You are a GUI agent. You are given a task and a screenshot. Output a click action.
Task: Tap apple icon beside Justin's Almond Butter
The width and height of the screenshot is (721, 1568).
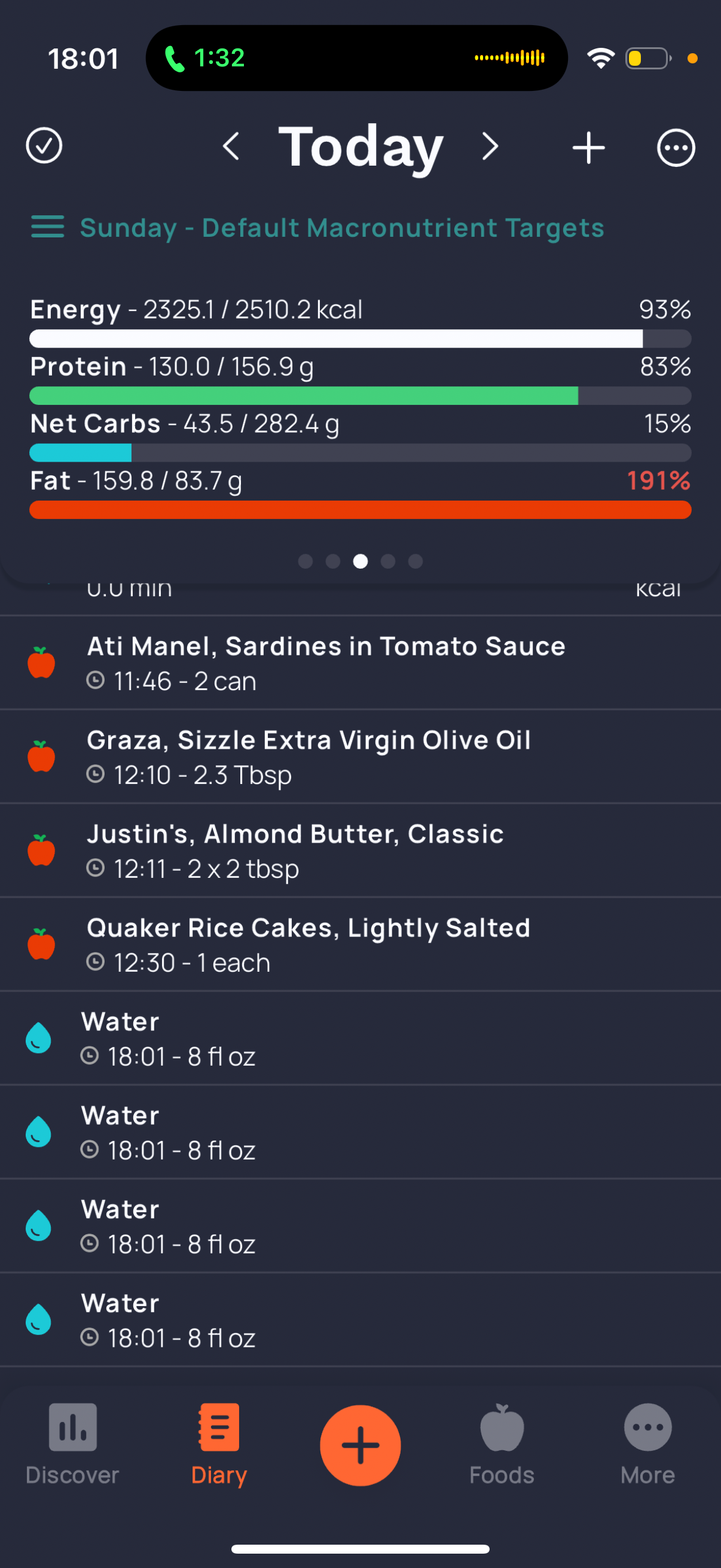41,850
